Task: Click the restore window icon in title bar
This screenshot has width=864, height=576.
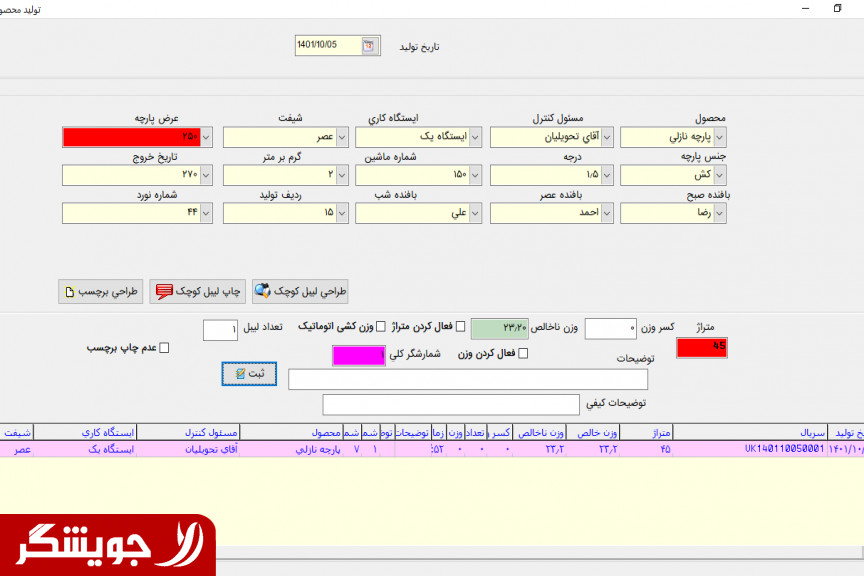Action: [837, 8]
